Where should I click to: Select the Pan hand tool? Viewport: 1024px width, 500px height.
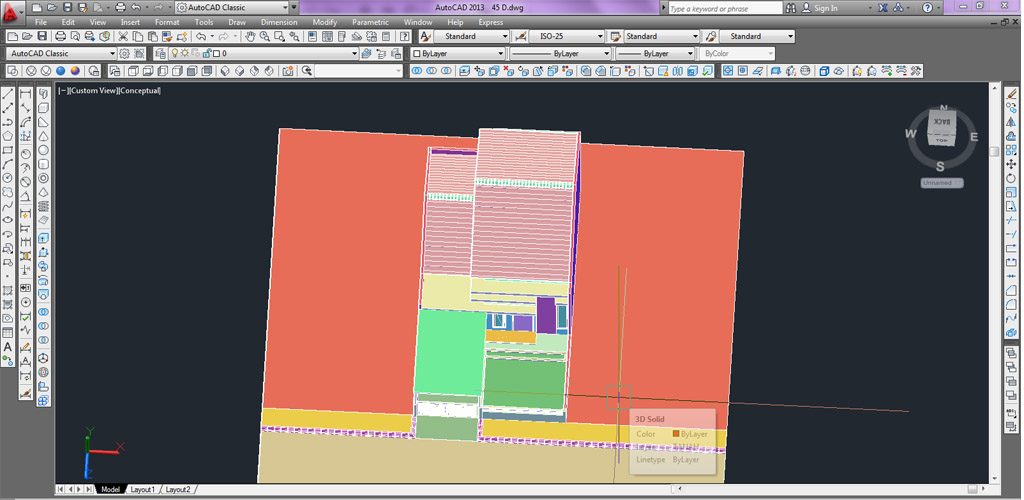(x=249, y=37)
